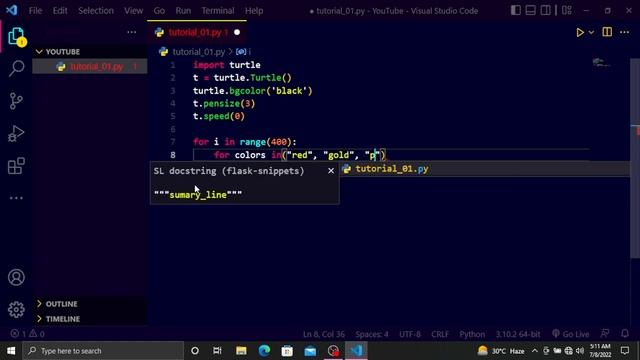
Task: Select interpreter 3.10.2 64-bit
Action: 518,334
